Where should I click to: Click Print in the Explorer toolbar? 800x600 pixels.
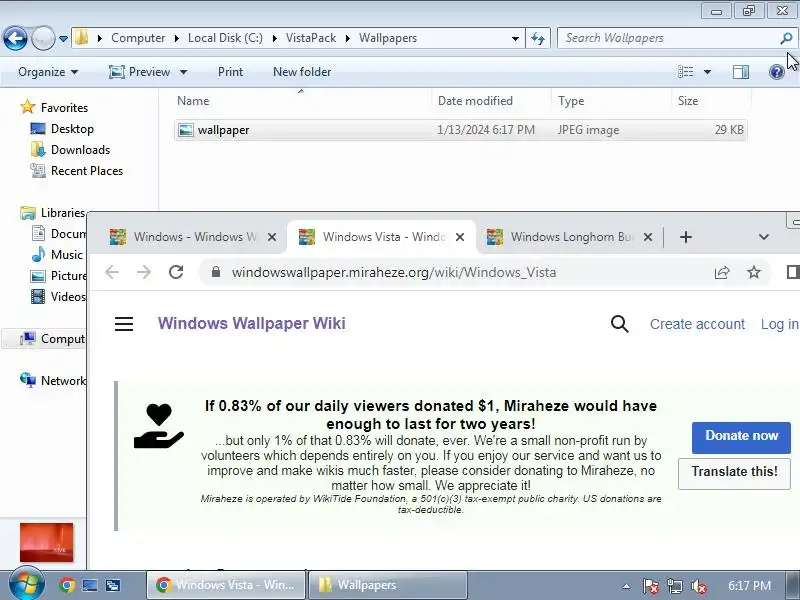point(231,72)
